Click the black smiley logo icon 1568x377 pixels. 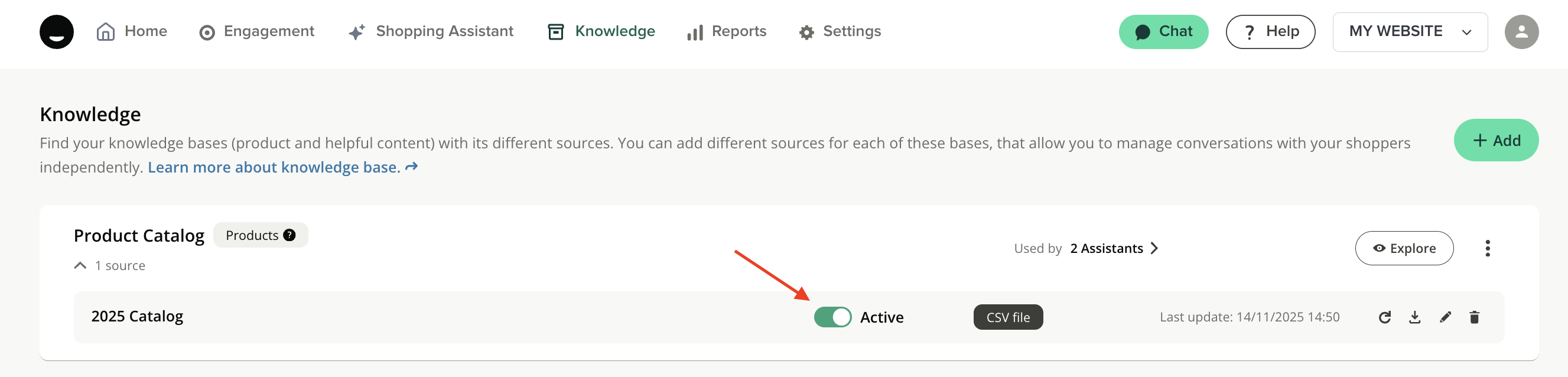pyautogui.click(x=57, y=32)
